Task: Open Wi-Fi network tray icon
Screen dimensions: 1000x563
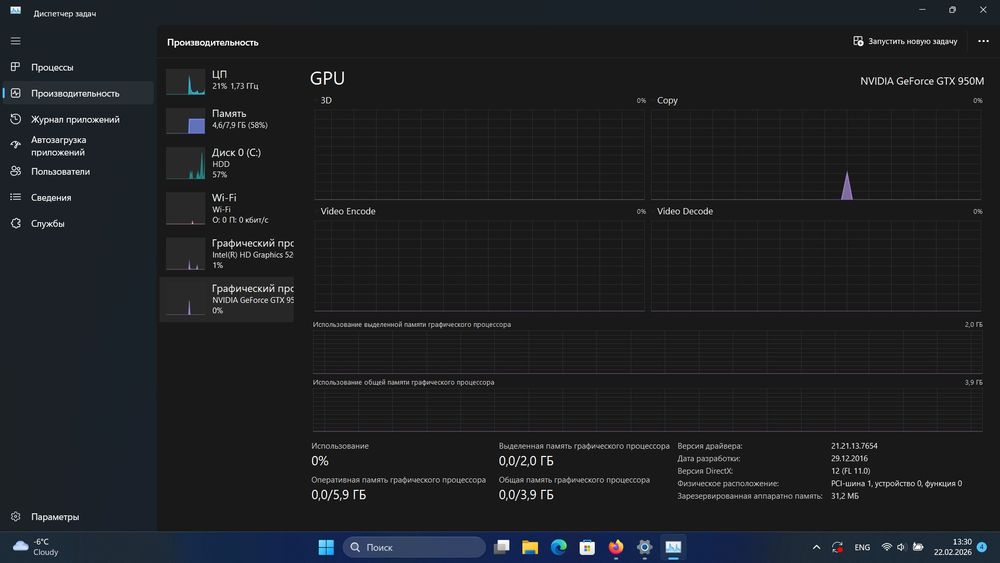Action: (x=886, y=547)
